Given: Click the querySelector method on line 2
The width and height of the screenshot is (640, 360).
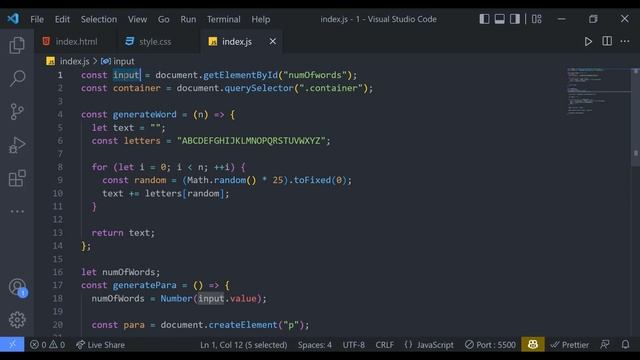Looking at the screenshot, I should click(x=259, y=88).
